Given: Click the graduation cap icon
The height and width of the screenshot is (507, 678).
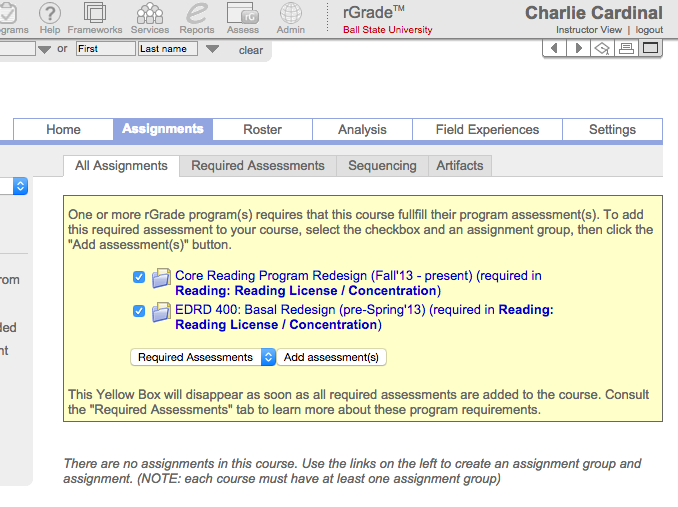Looking at the screenshot, I should click(x=601, y=49).
